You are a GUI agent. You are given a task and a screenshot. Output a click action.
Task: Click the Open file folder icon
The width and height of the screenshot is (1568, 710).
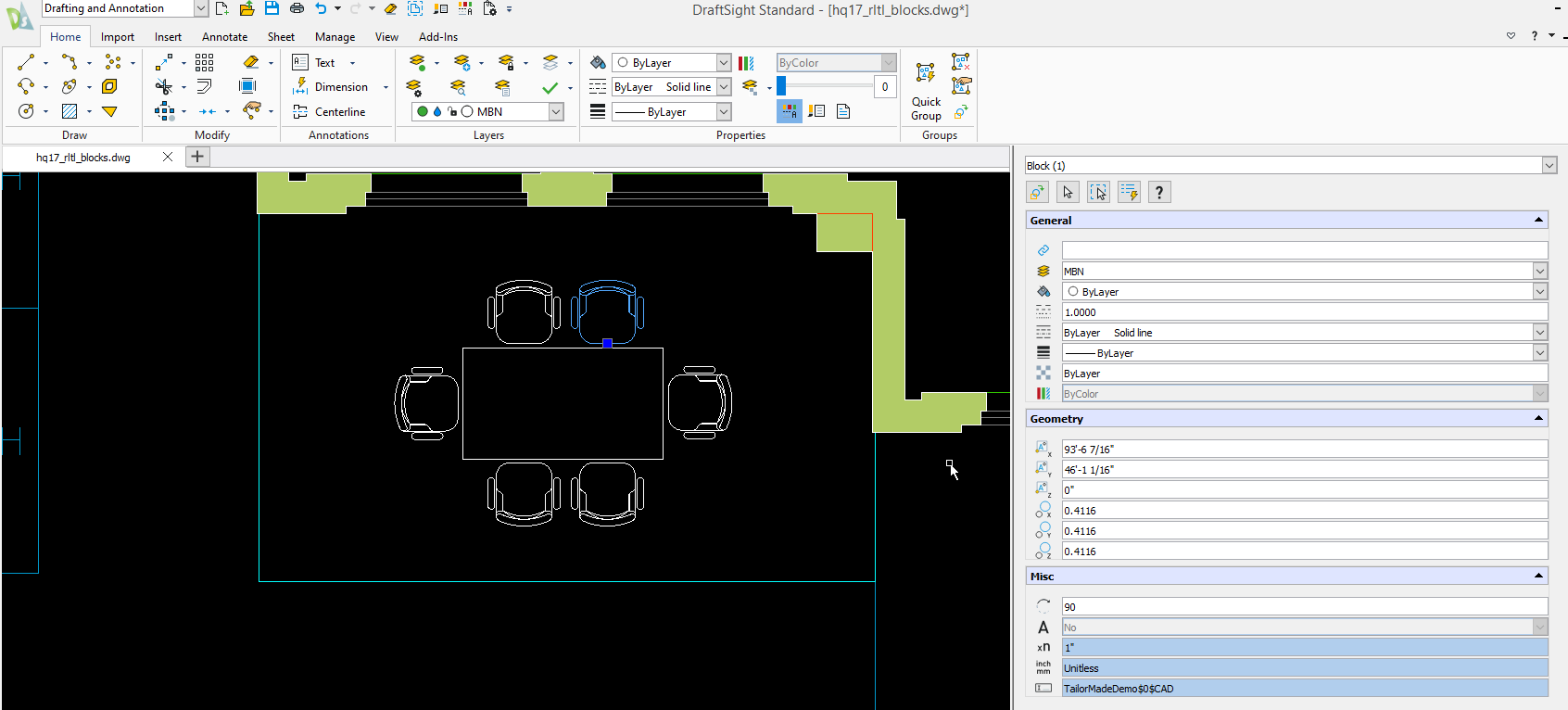tap(247, 8)
